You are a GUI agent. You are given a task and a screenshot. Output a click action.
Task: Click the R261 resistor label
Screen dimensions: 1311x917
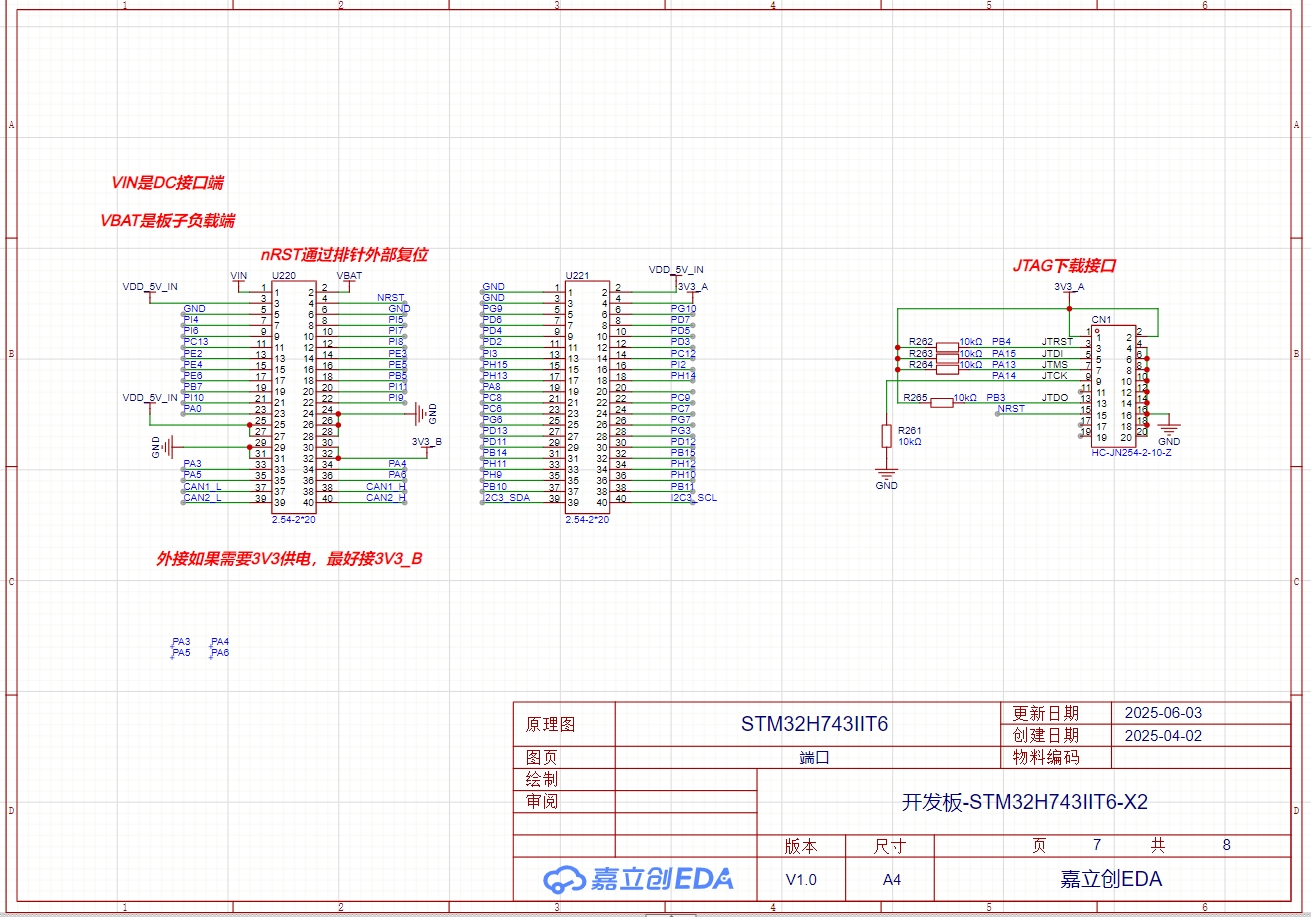(x=908, y=430)
